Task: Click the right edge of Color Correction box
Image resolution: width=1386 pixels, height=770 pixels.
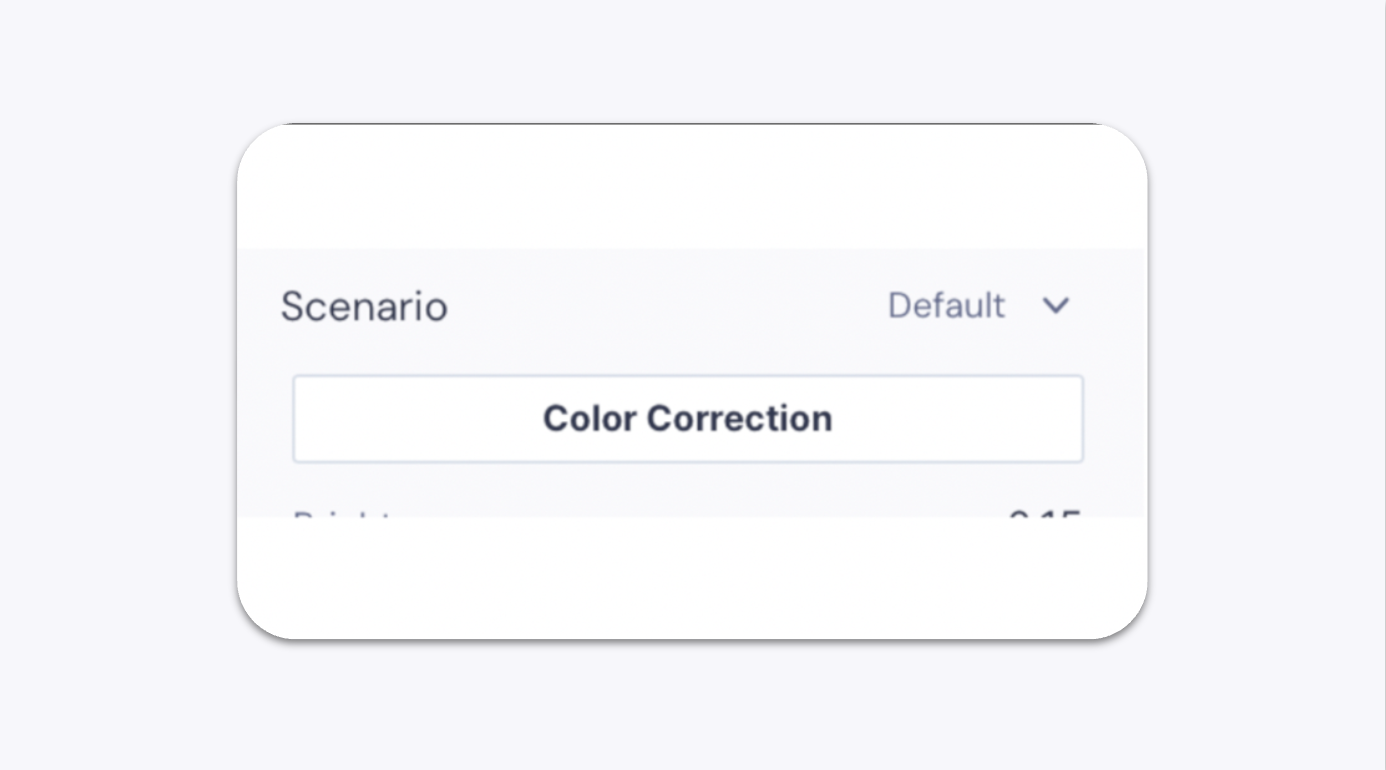Action: (1082, 419)
